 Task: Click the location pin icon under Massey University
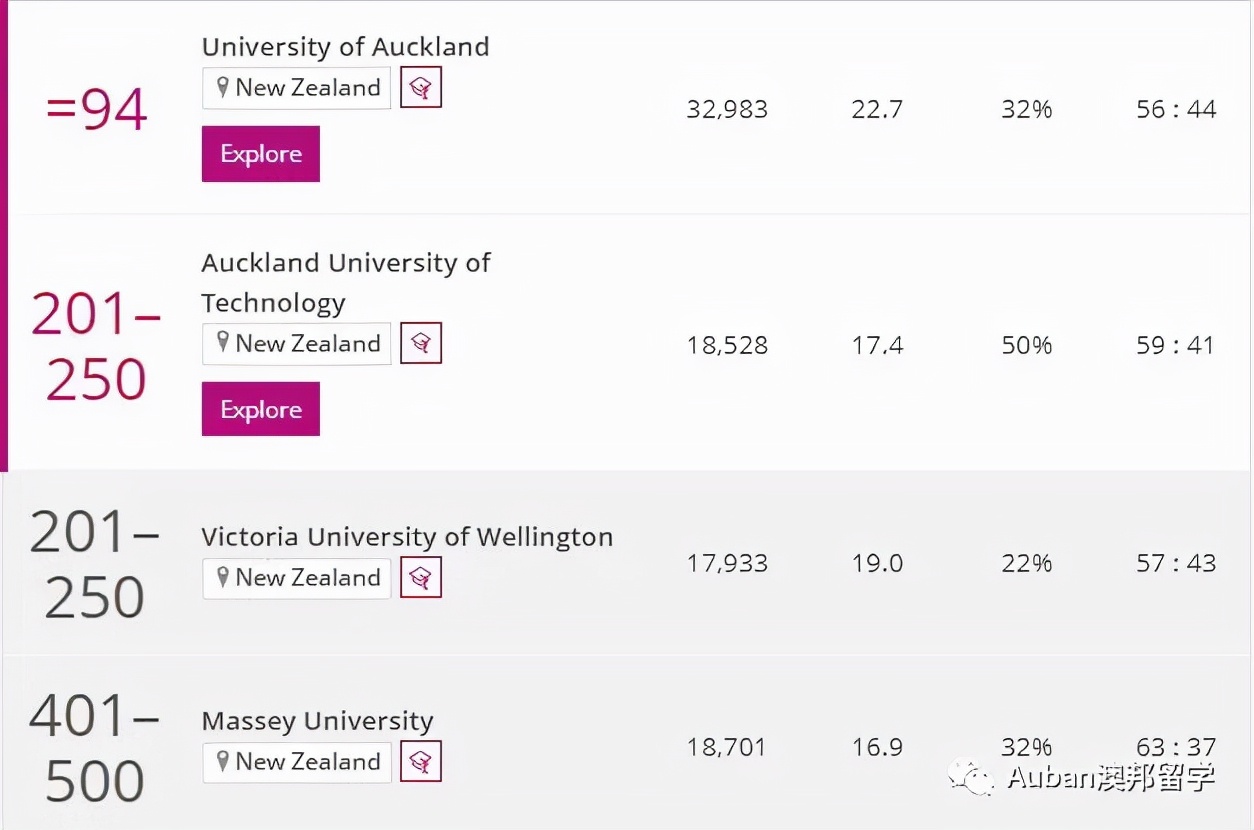[x=223, y=762]
